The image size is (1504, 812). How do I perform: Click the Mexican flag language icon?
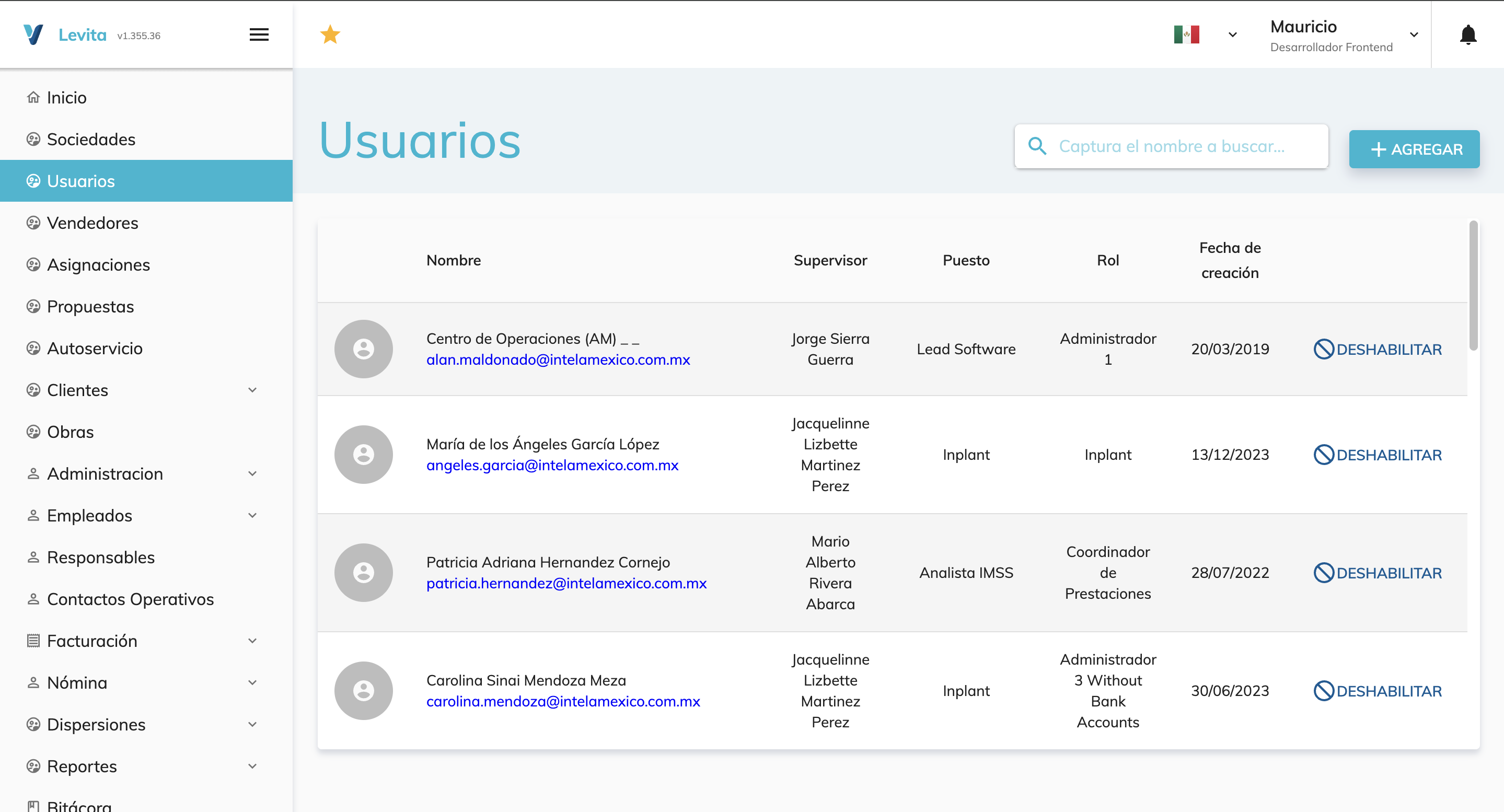click(x=1186, y=35)
